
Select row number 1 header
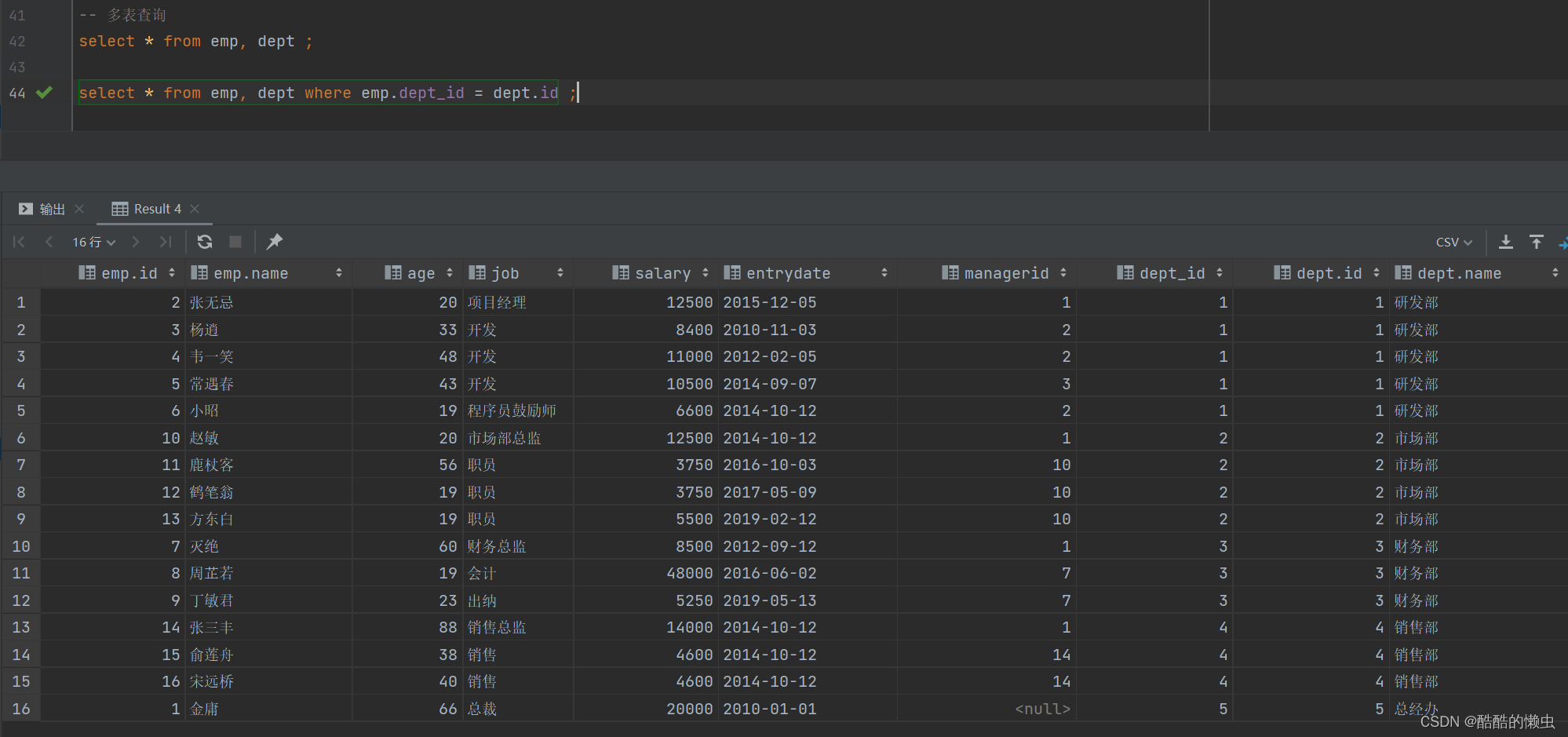pyautogui.click(x=21, y=302)
